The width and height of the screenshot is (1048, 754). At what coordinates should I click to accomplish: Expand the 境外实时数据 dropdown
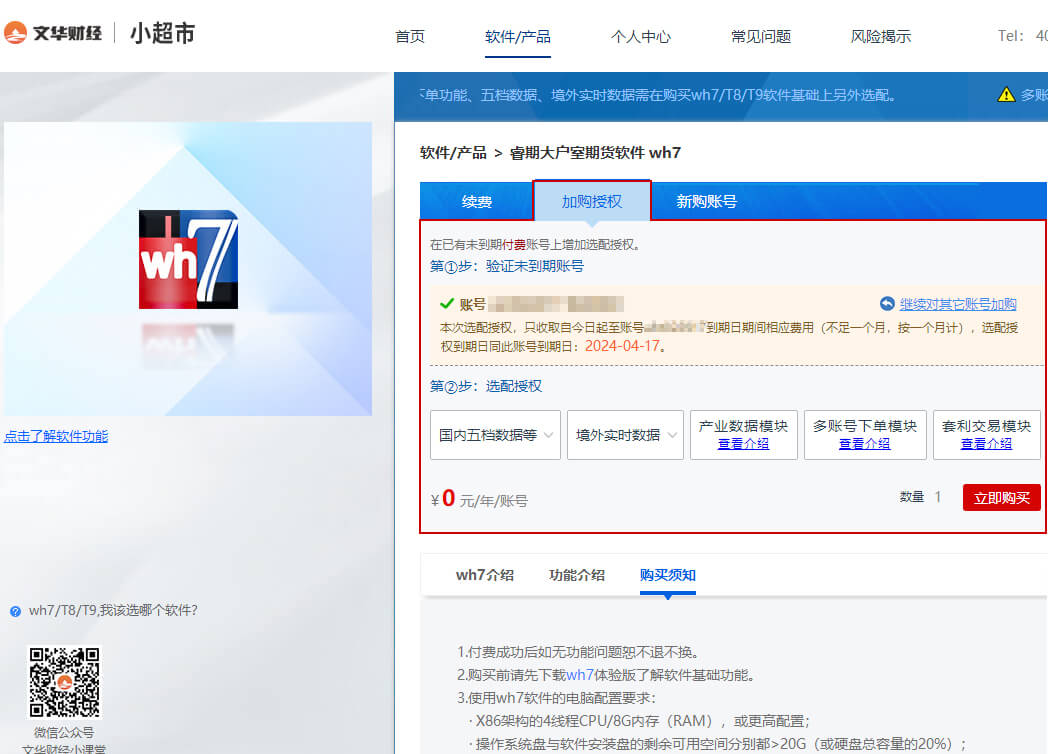pyautogui.click(x=625, y=435)
